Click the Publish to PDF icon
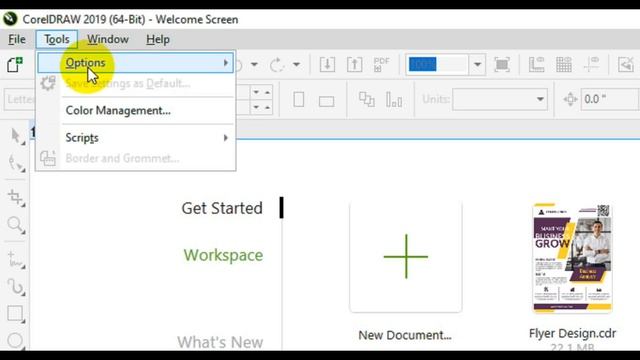640x360 pixels. tap(381, 64)
